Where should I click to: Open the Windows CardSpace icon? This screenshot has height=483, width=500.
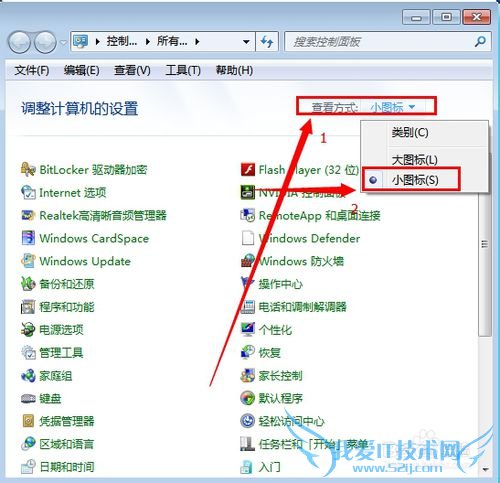(x=28, y=238)
